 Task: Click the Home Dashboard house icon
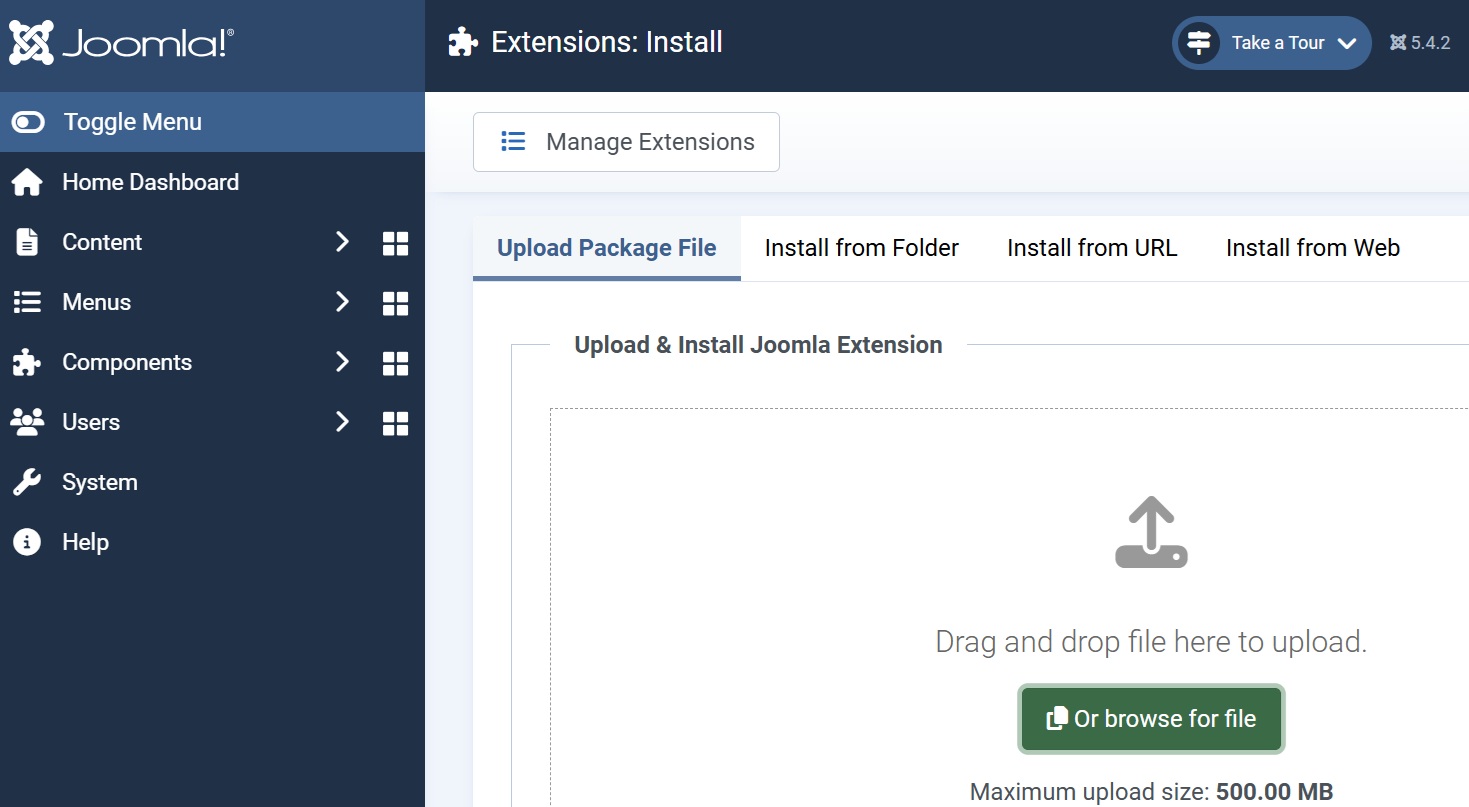[27, 183]
